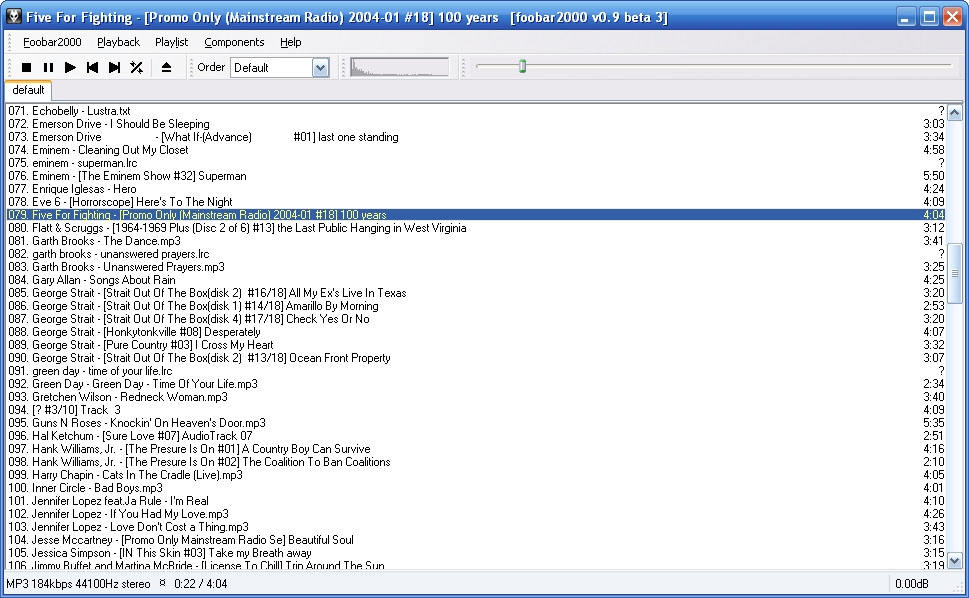Select track 105 Jessica Simpson Take my Breath away
969x598 pixels.
tap(475, 552)
